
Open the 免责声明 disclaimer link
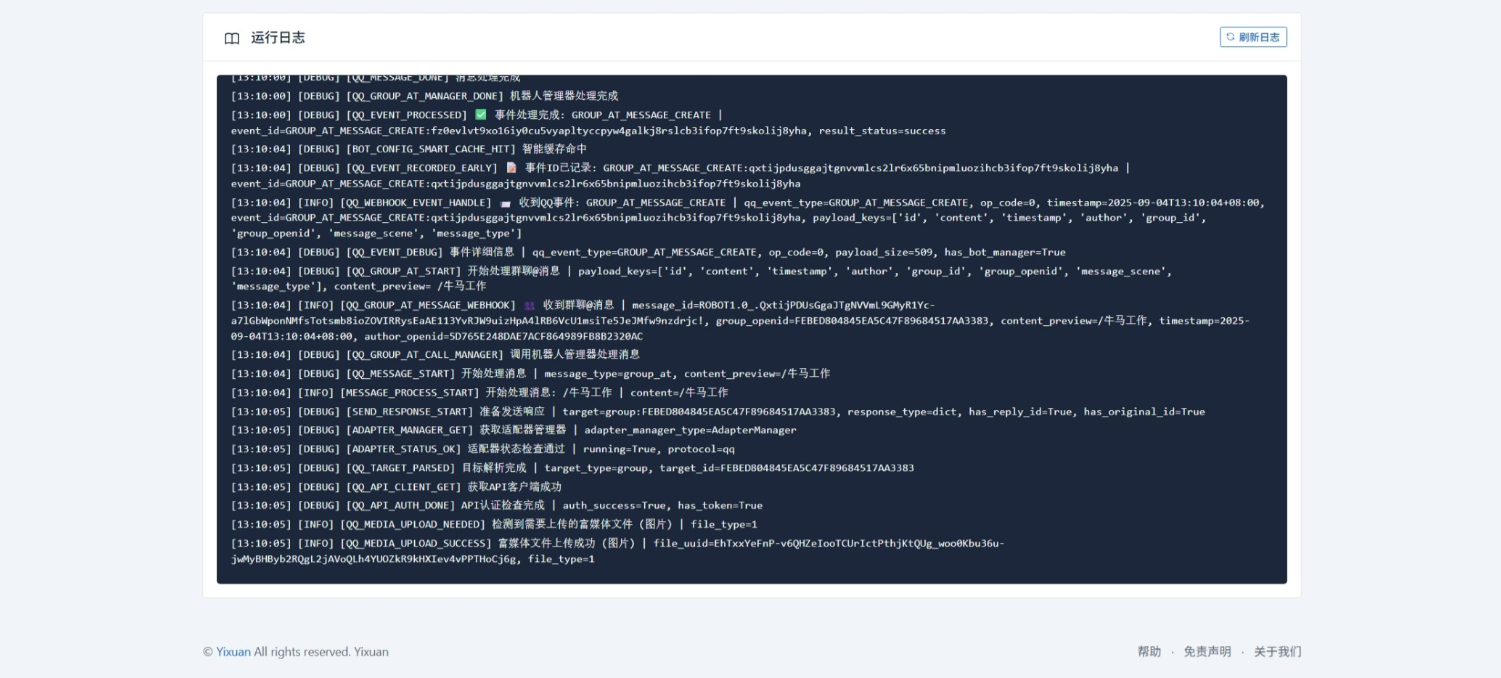tap(1207, 652)
